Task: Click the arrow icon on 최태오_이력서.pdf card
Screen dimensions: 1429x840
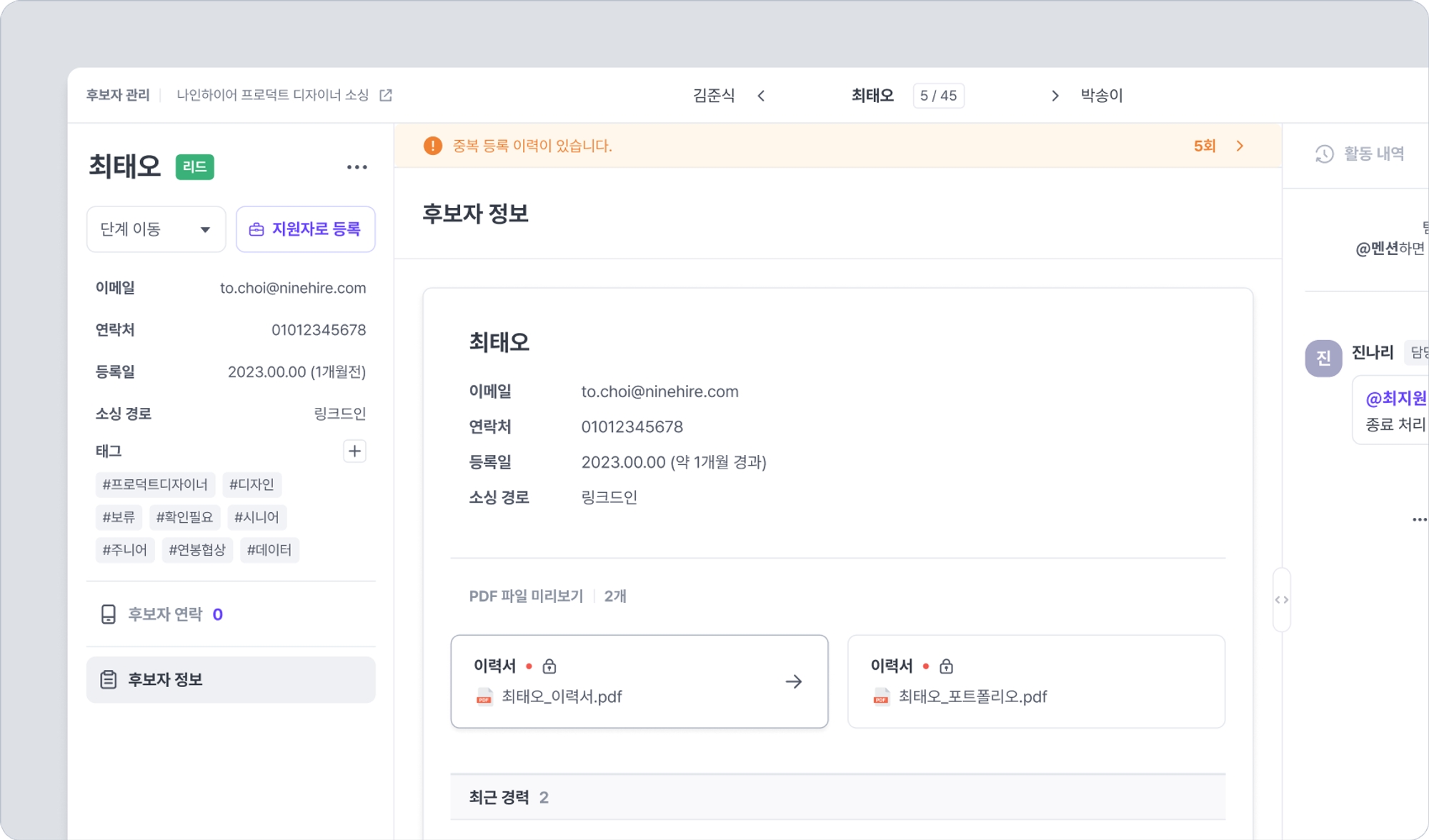Action: click(793, 681)
